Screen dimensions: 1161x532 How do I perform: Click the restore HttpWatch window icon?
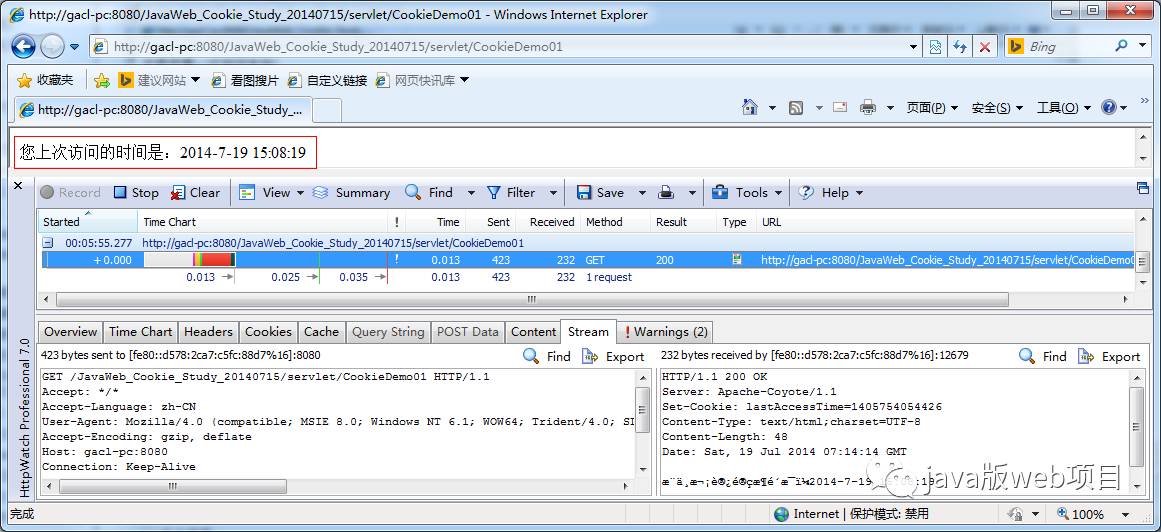click(1142, 188)
